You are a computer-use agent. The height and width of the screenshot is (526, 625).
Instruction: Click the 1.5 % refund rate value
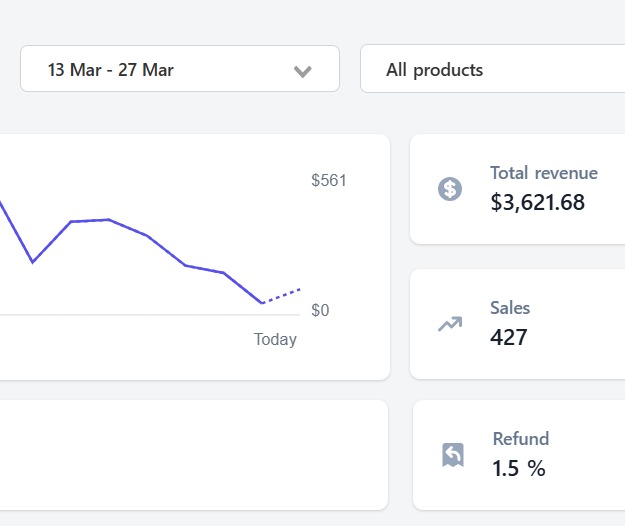pos(518,468)
